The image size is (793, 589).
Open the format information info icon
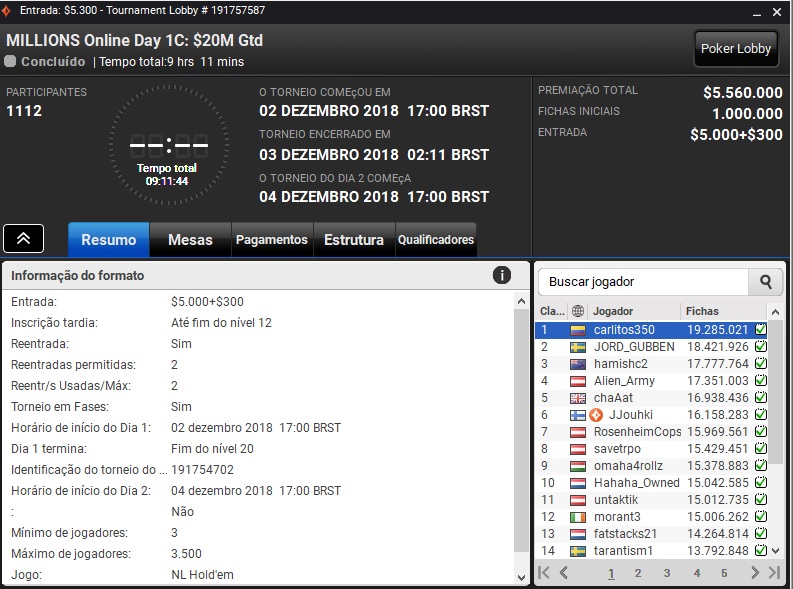point(501,275)
